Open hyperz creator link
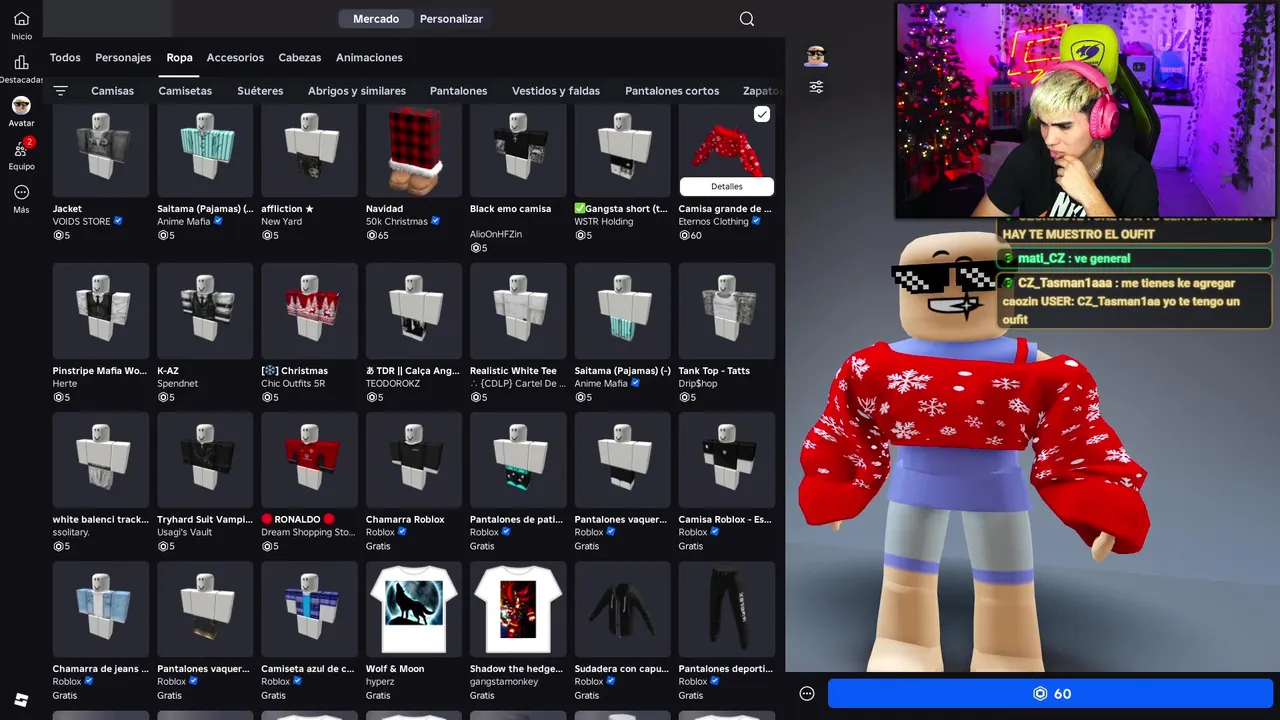This screenshot has width=1280, height=720. (380, 682)
